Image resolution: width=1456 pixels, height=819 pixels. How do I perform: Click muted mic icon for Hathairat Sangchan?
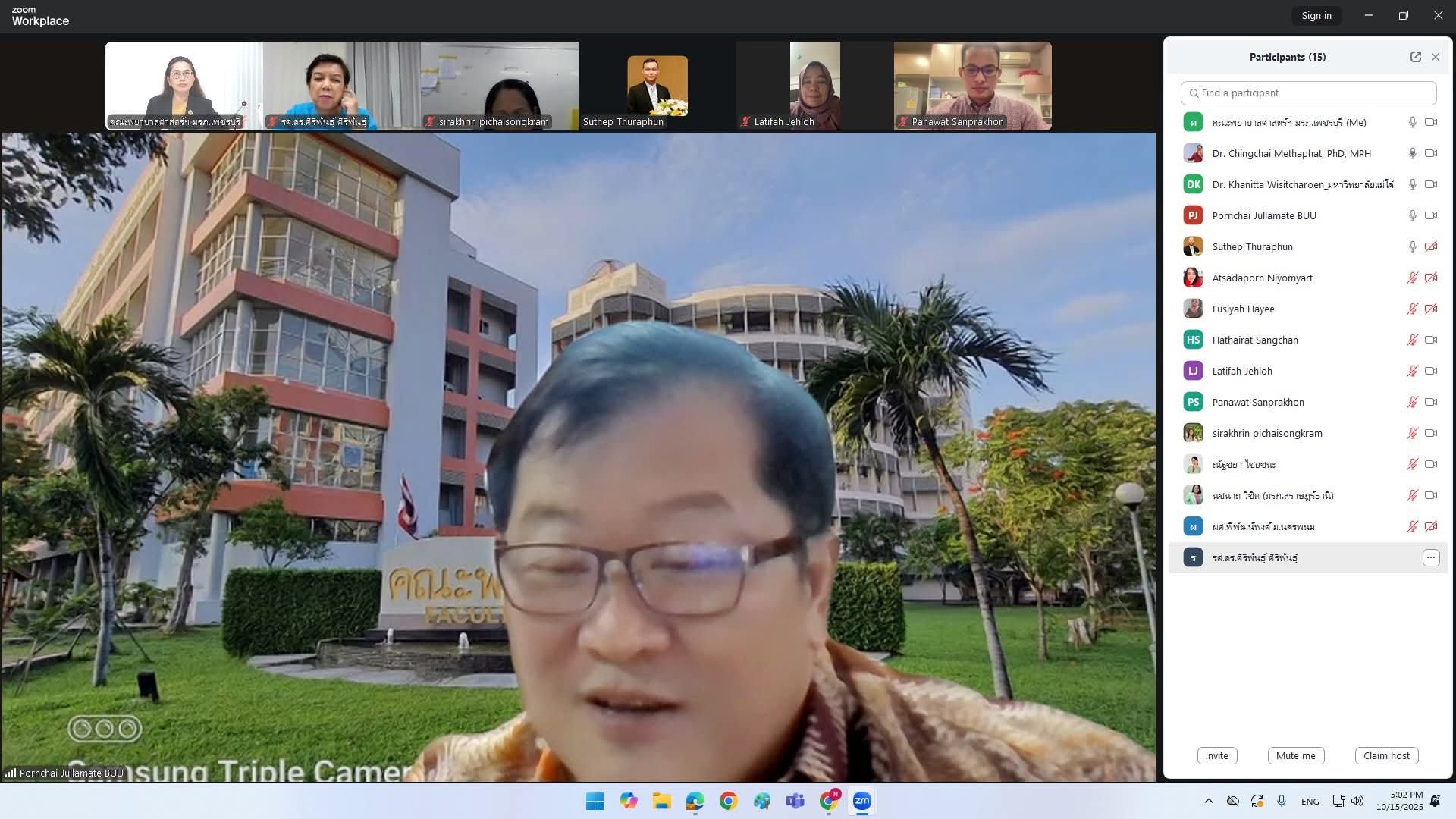1412,340
